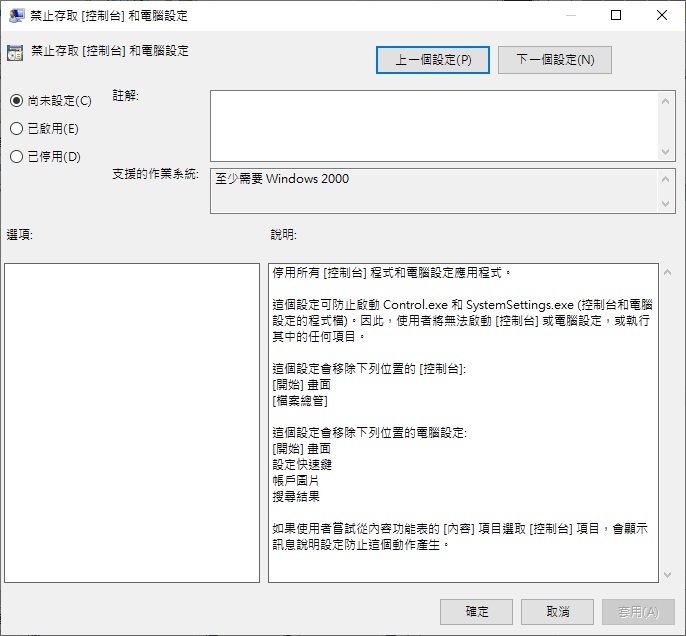The image size is (686, 636).
Task: Click the policy setting icon beside heading
Action: tap(15, 53)
